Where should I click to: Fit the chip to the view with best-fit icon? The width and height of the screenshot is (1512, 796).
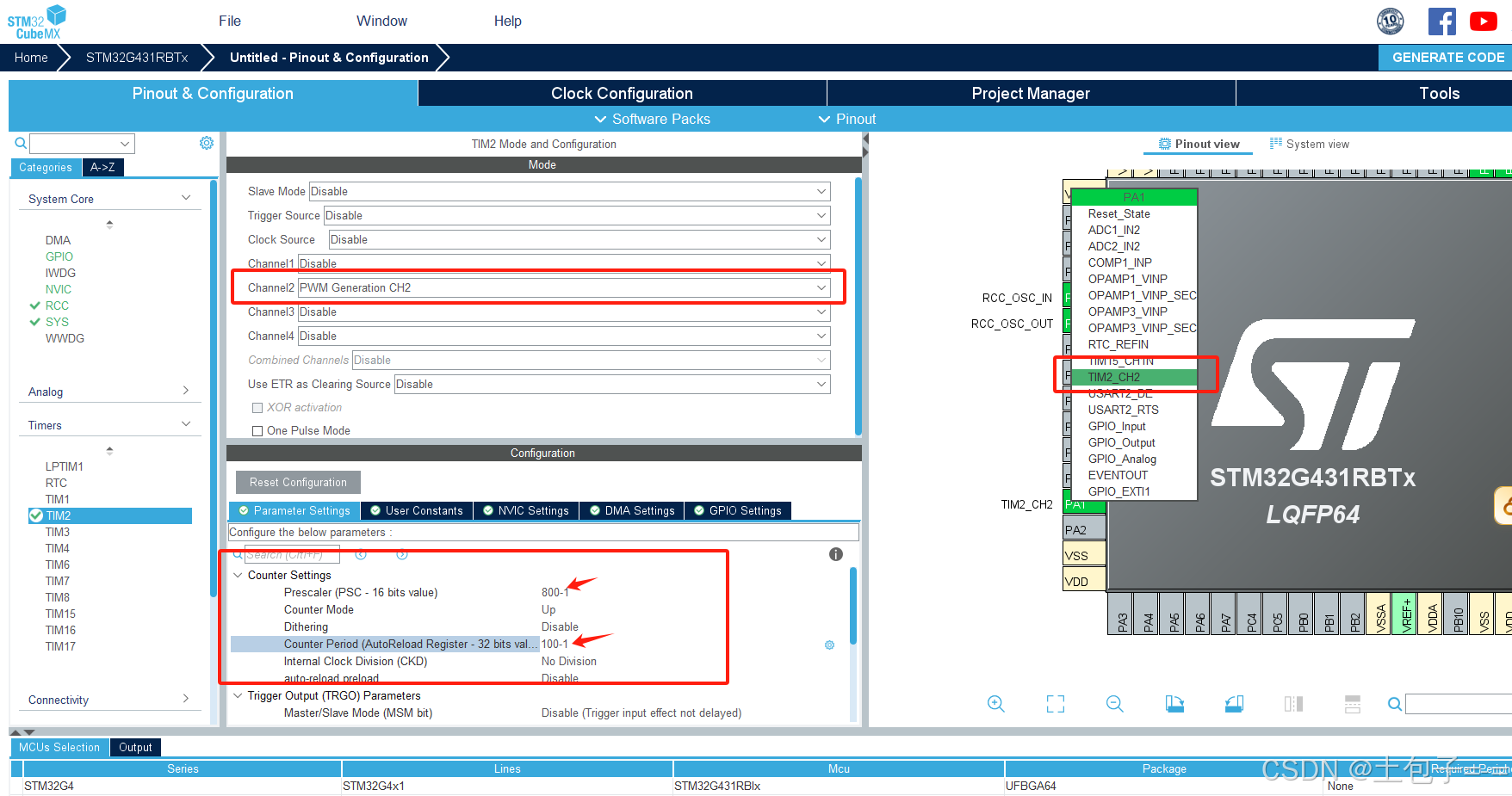[x=1056, y=704]
